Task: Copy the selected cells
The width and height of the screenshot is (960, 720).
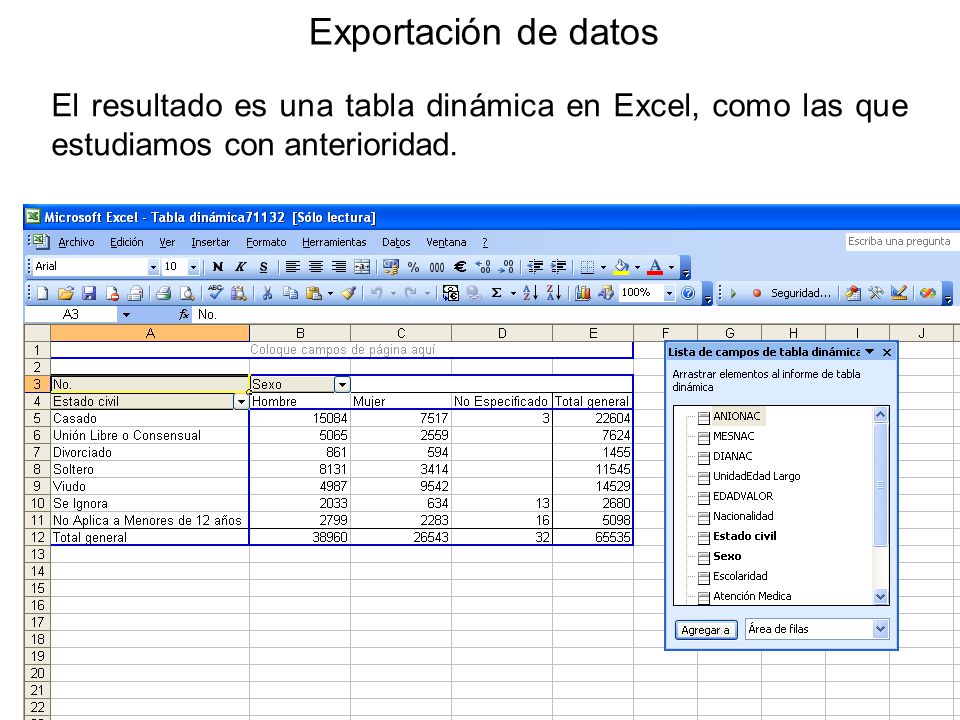Action: tap(290, 293)
